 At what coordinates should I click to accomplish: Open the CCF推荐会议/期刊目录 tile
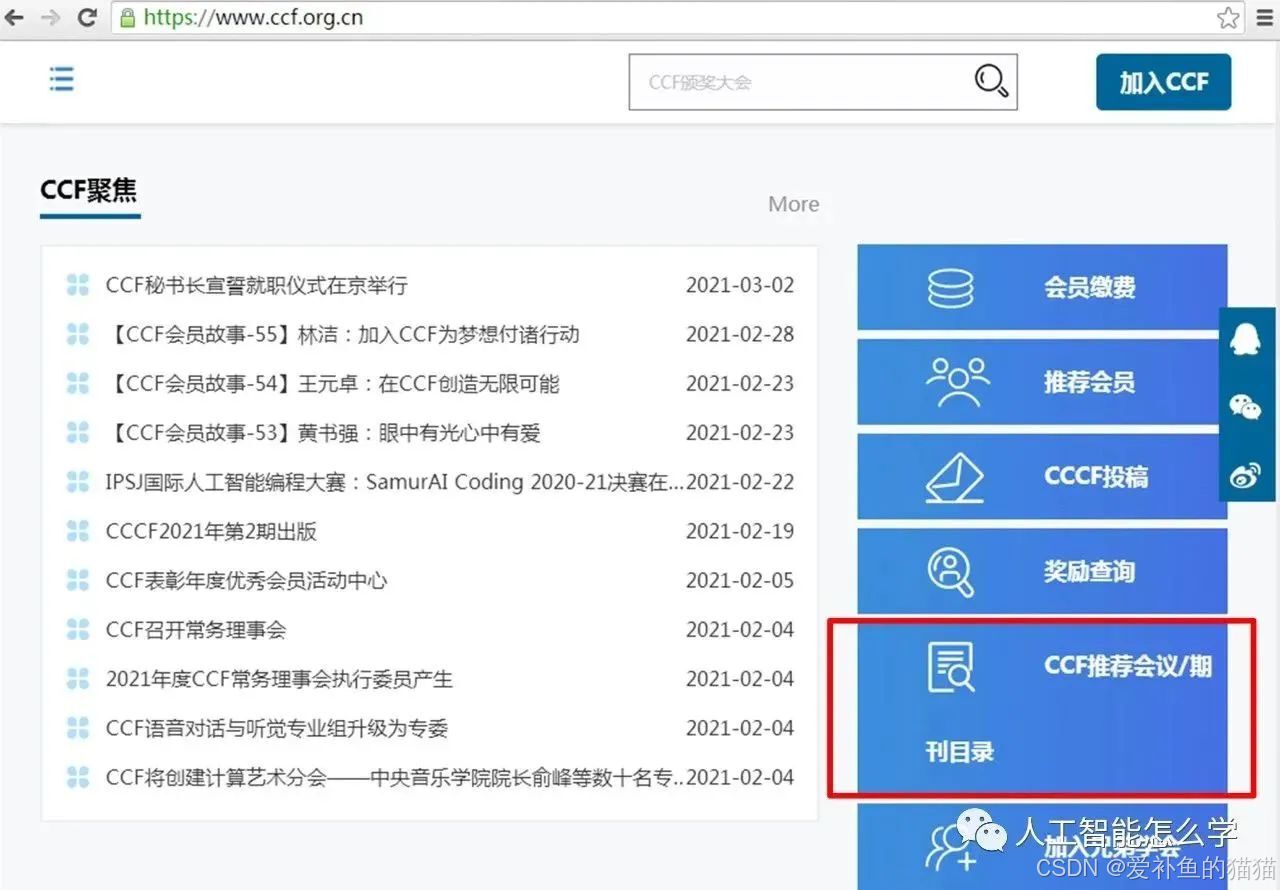click(1042, 708)
